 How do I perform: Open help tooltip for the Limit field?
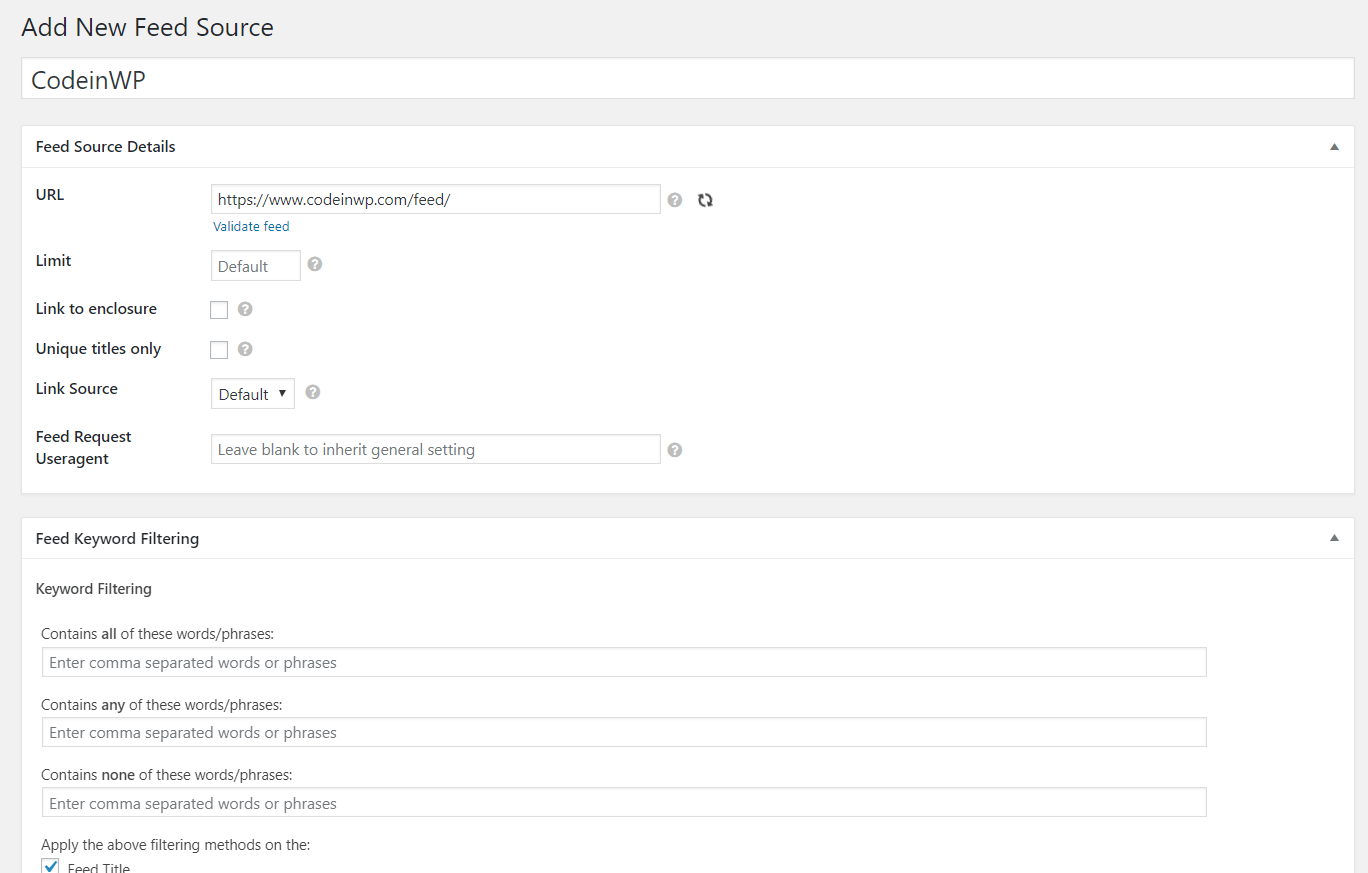pos(315,264)
